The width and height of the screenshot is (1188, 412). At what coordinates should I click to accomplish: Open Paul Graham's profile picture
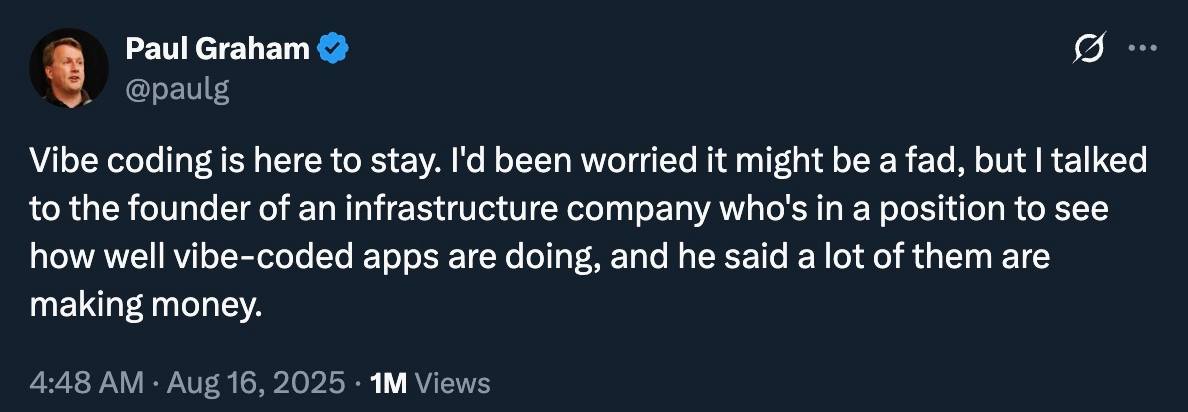(69, 67)
